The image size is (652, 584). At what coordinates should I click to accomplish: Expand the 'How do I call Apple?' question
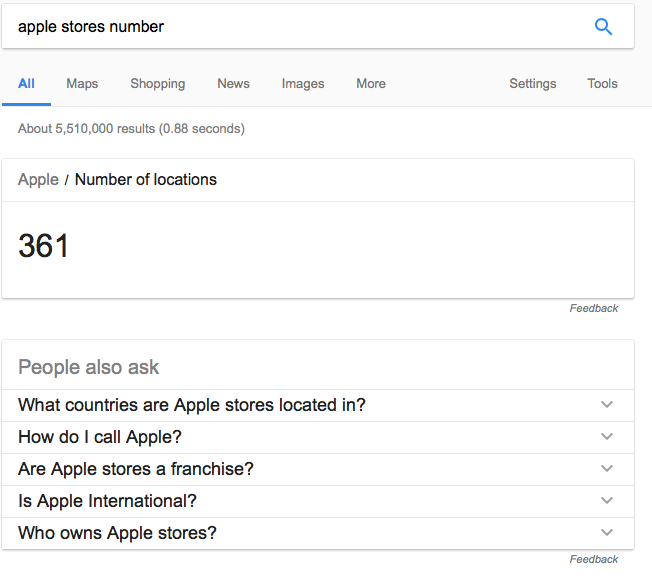(318, 437)
